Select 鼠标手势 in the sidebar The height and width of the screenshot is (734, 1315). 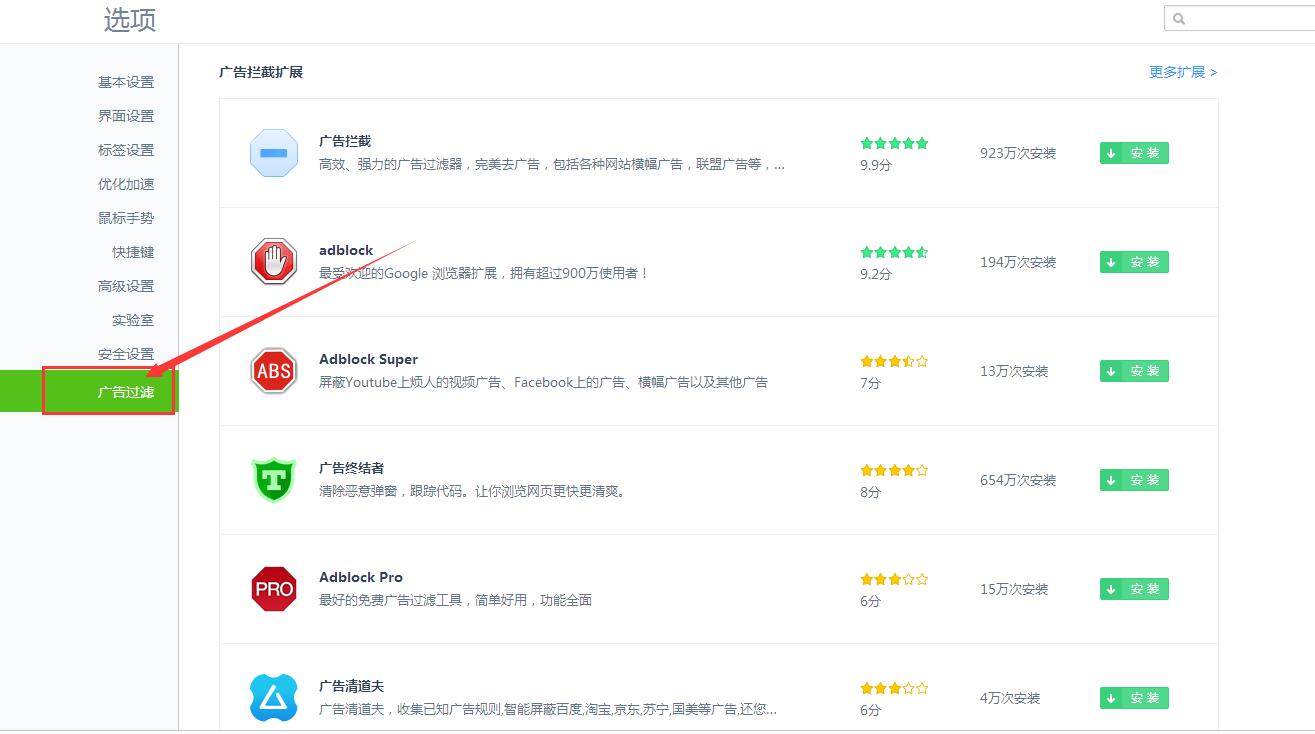point(124,218)
